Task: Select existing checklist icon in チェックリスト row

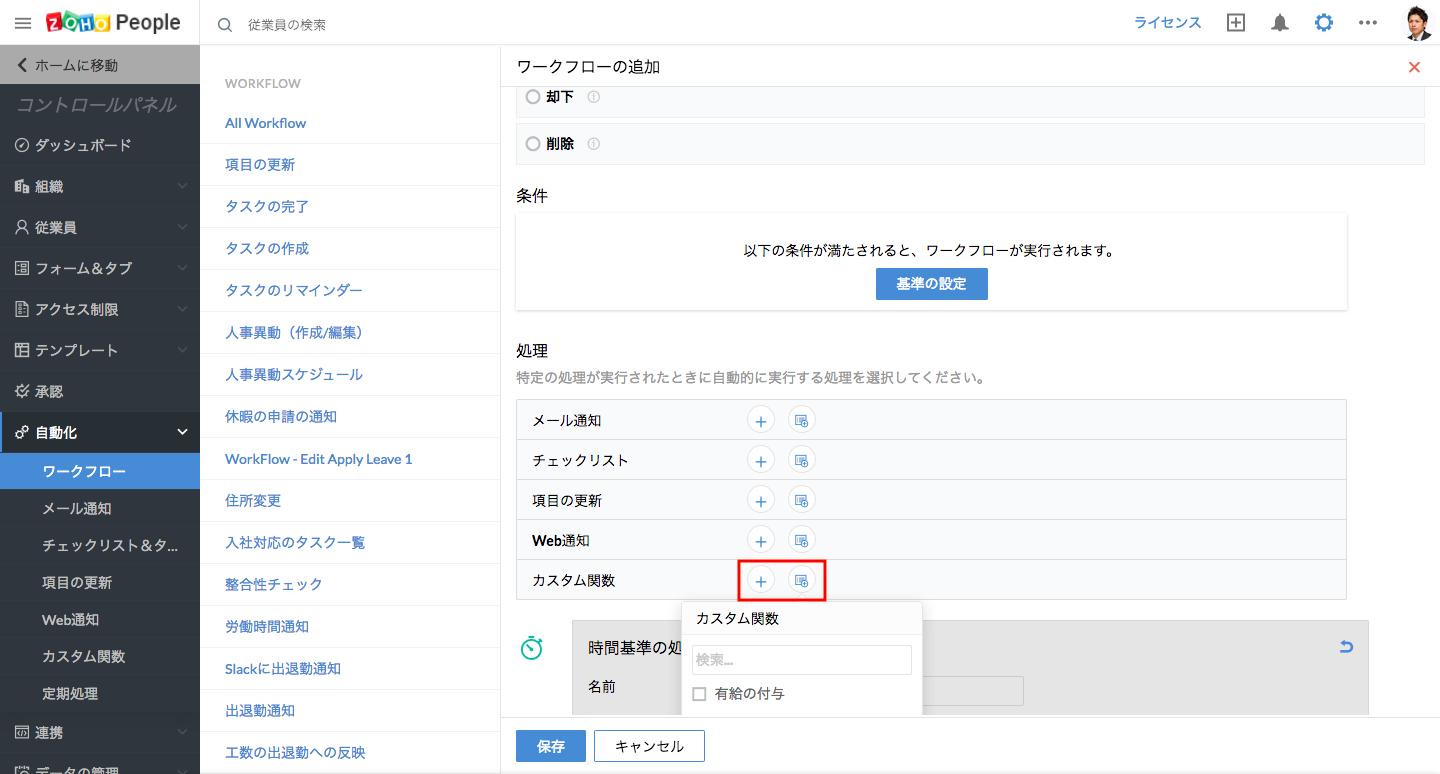Action: coord(801,461)
